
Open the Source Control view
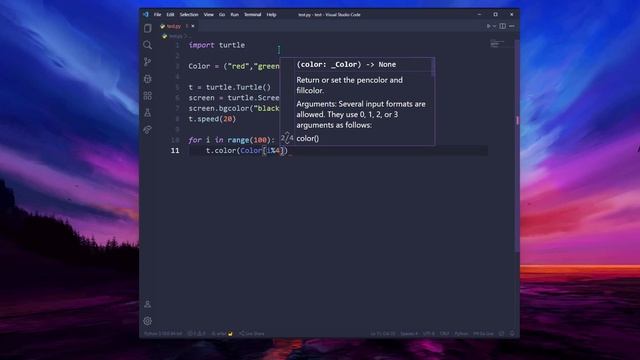[x=148, y=62]
